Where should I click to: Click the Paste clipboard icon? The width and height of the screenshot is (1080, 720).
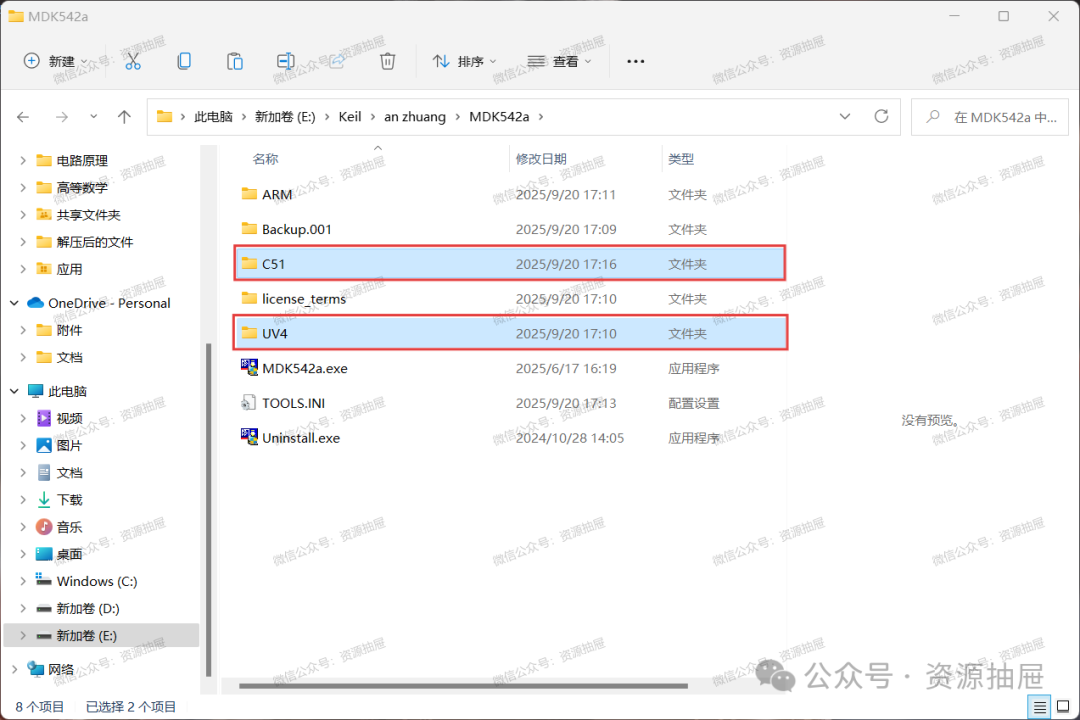[235, 61]
